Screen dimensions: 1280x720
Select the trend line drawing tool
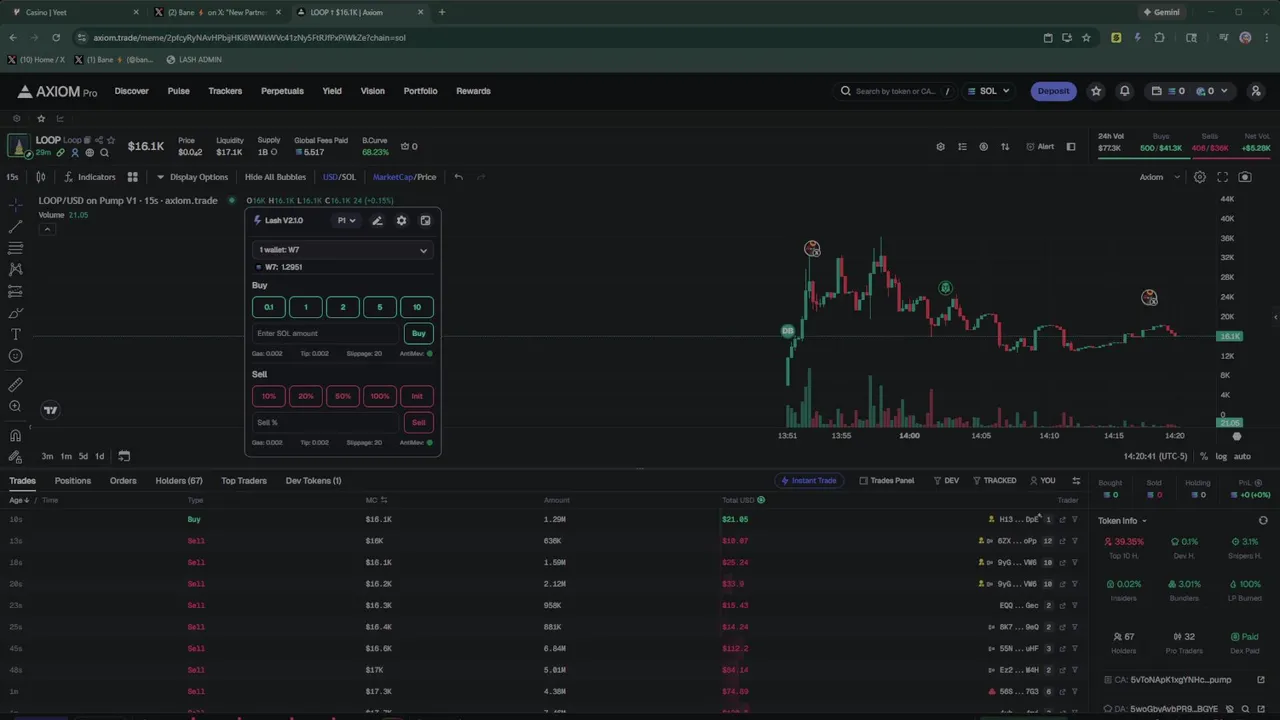(15, 227)
